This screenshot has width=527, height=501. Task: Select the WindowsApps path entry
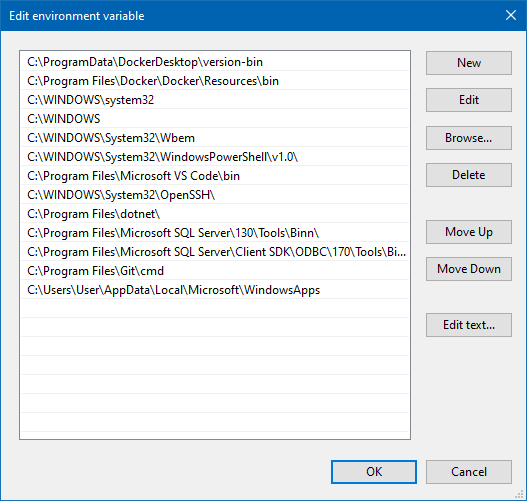[x=215, y=290]
